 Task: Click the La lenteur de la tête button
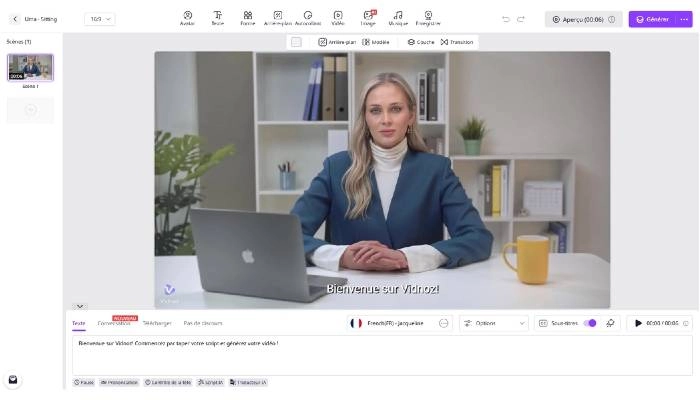168,383
